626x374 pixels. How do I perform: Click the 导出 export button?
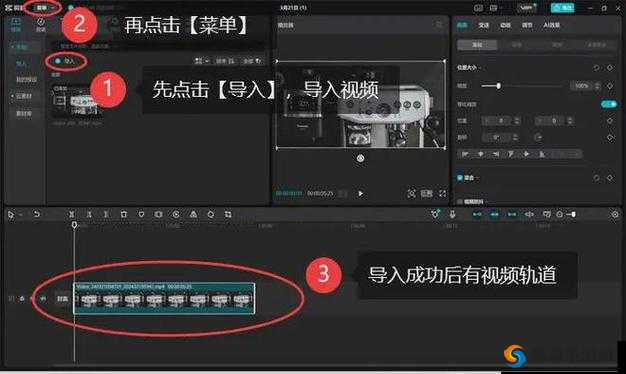pyautogui.click(x=562, y=8)
